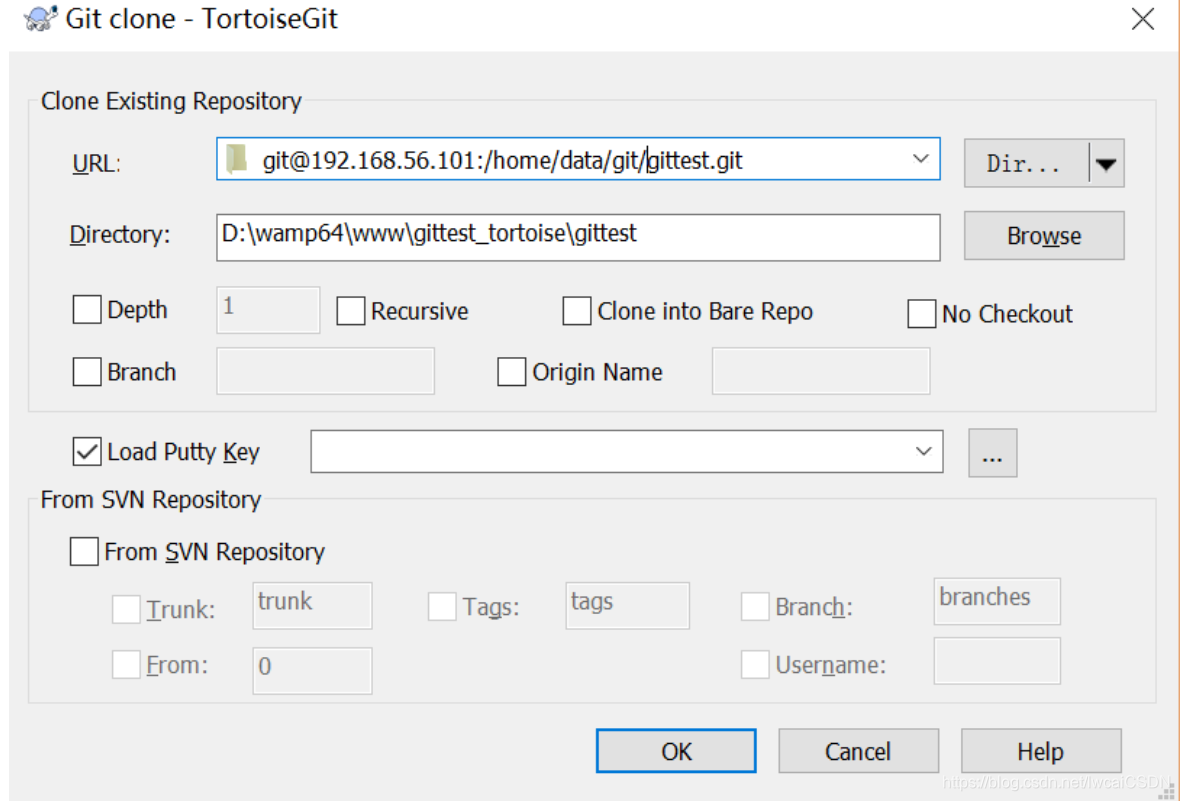This screenshot has height=801, width=1180.
Task: Toggle the Tags checkbox
Action: click(442, 606)
